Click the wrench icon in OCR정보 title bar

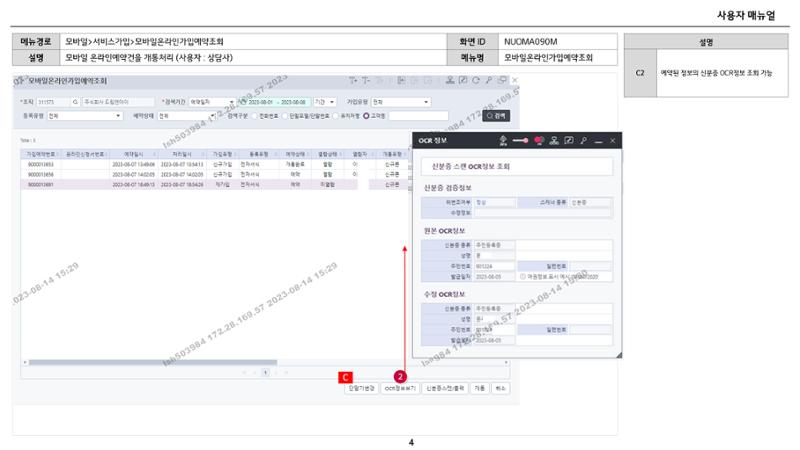[x=583, y=140]
